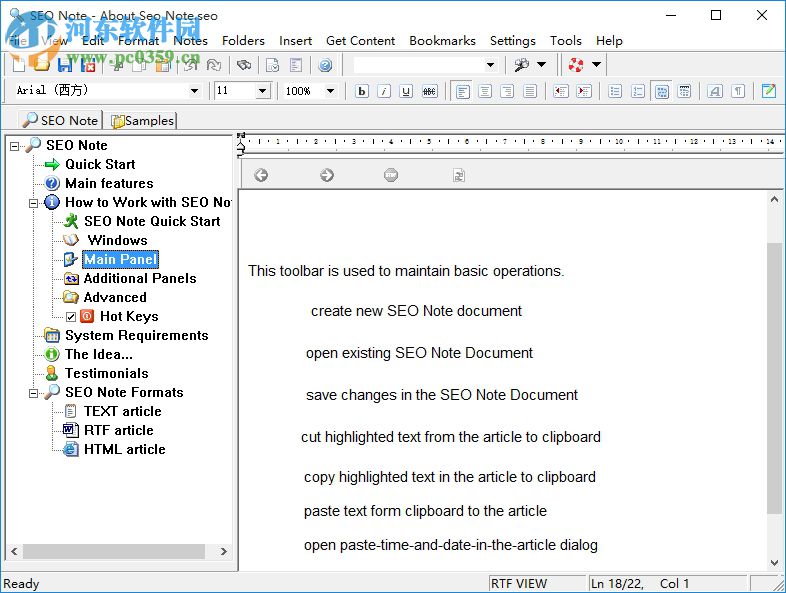Click the paragraph mark icon
The image size is (786, 593).
(x=738, y=91)
